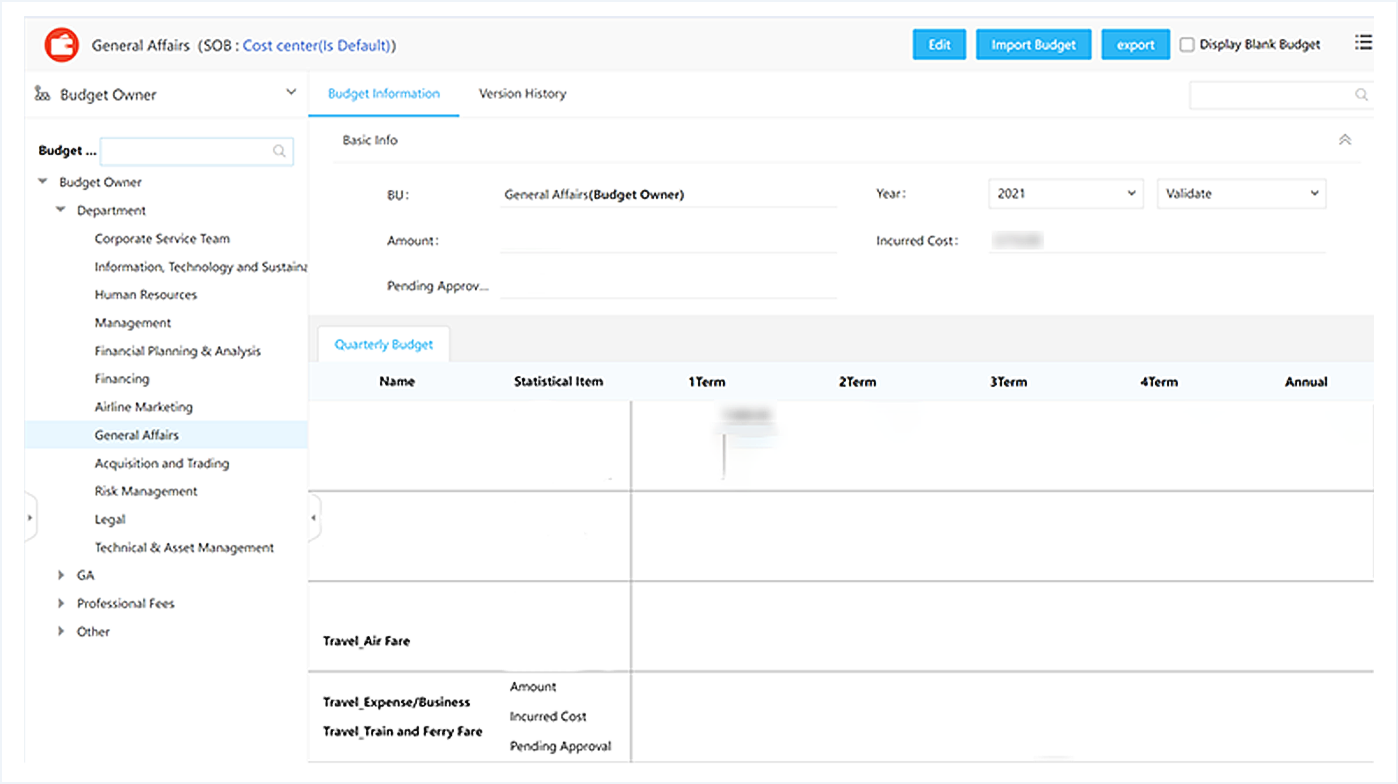Image resolution: width=1398 pixels, height=784 pixels.
Task: Select the Quarterly Budget tab
Action: point(384,344)
